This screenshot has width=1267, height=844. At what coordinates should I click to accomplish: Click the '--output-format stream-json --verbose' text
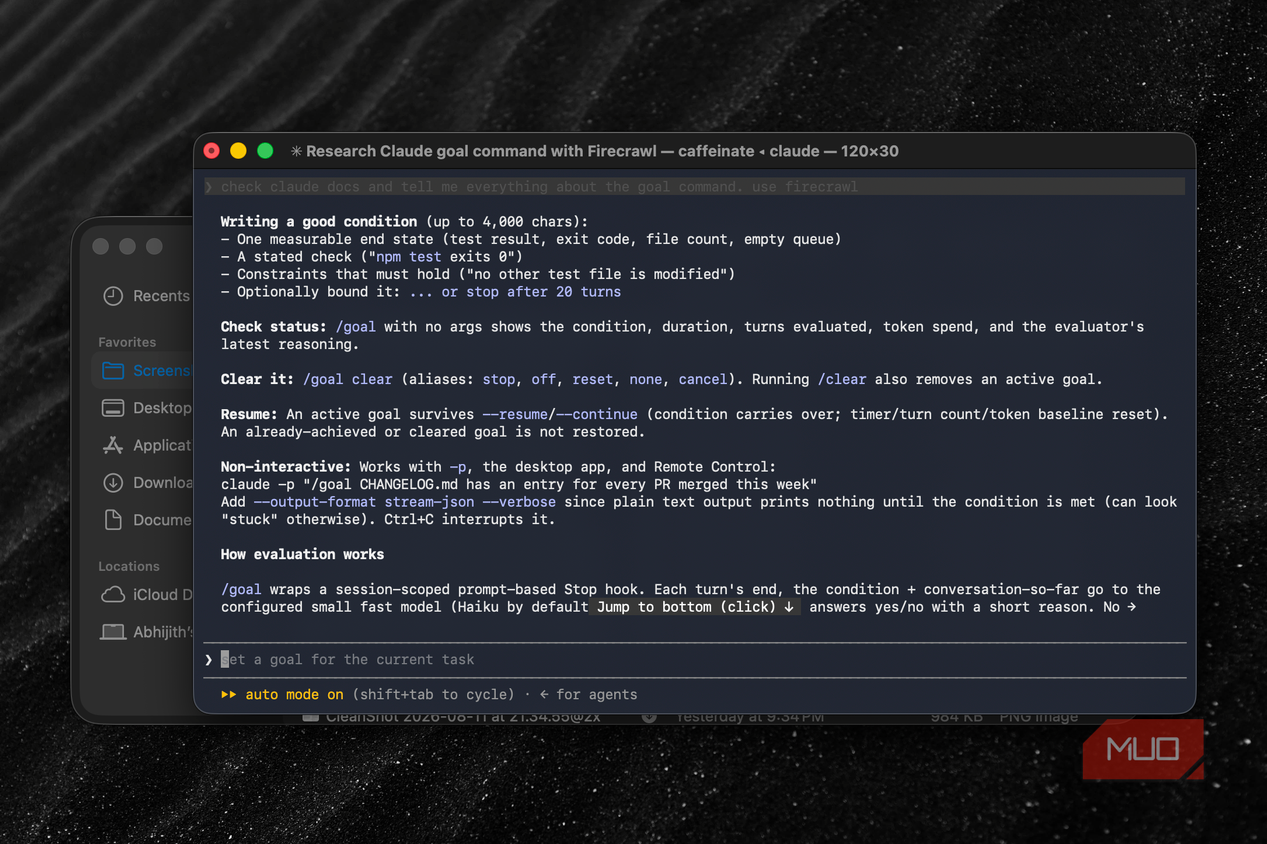coord(404,502)
